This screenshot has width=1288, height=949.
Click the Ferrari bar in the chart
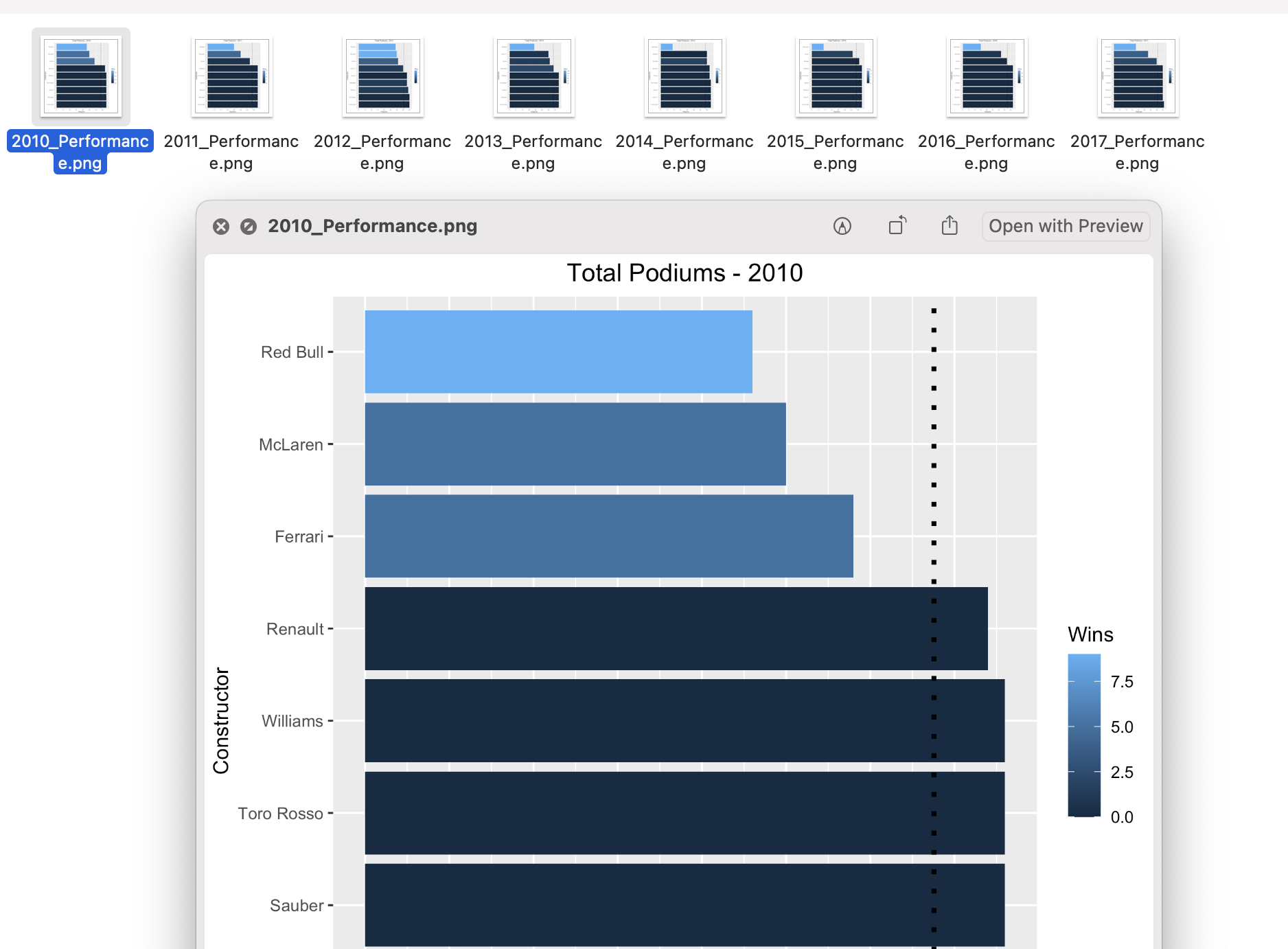[x=609, y=536]
